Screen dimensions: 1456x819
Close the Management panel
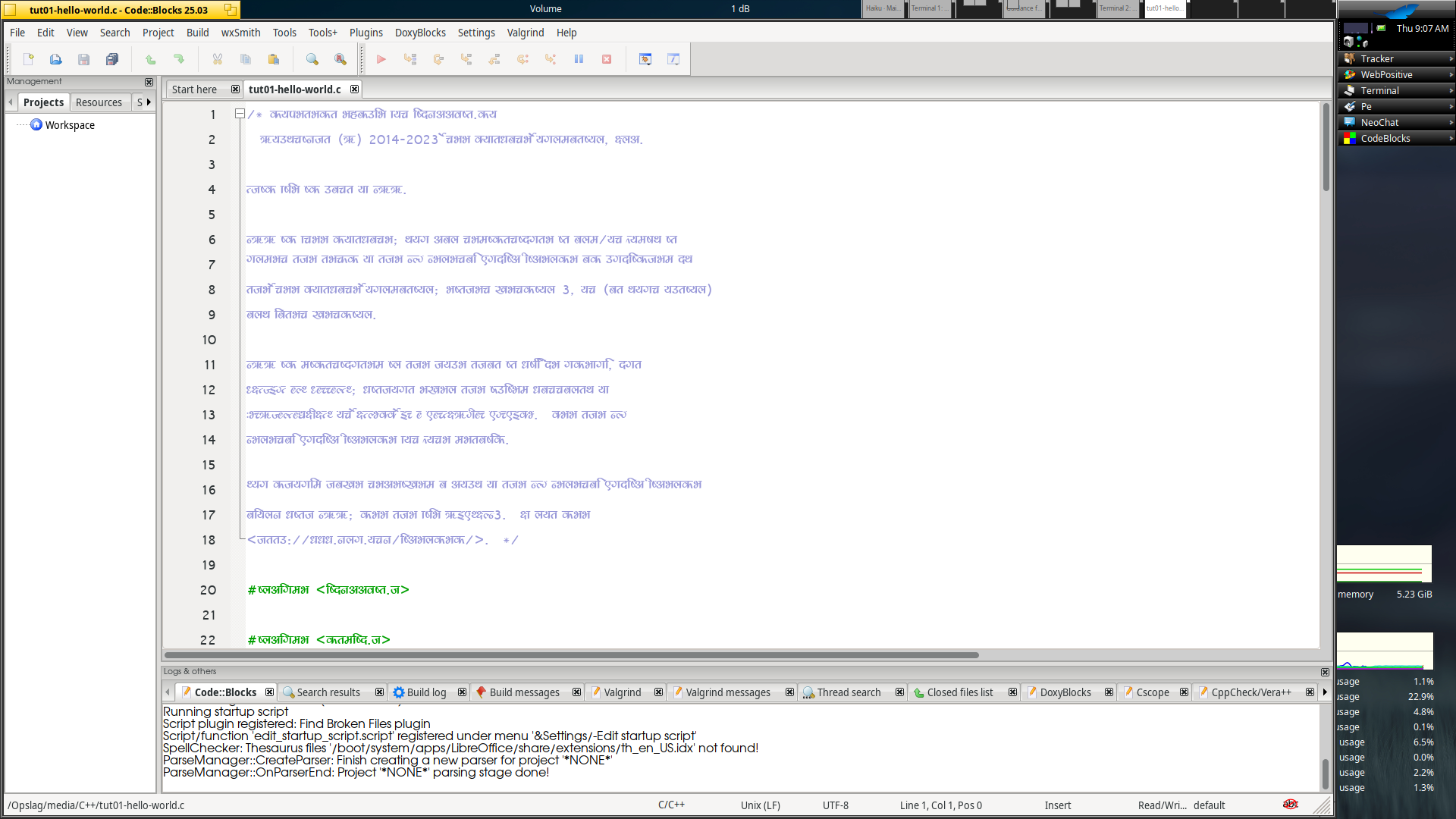[149, 82]
